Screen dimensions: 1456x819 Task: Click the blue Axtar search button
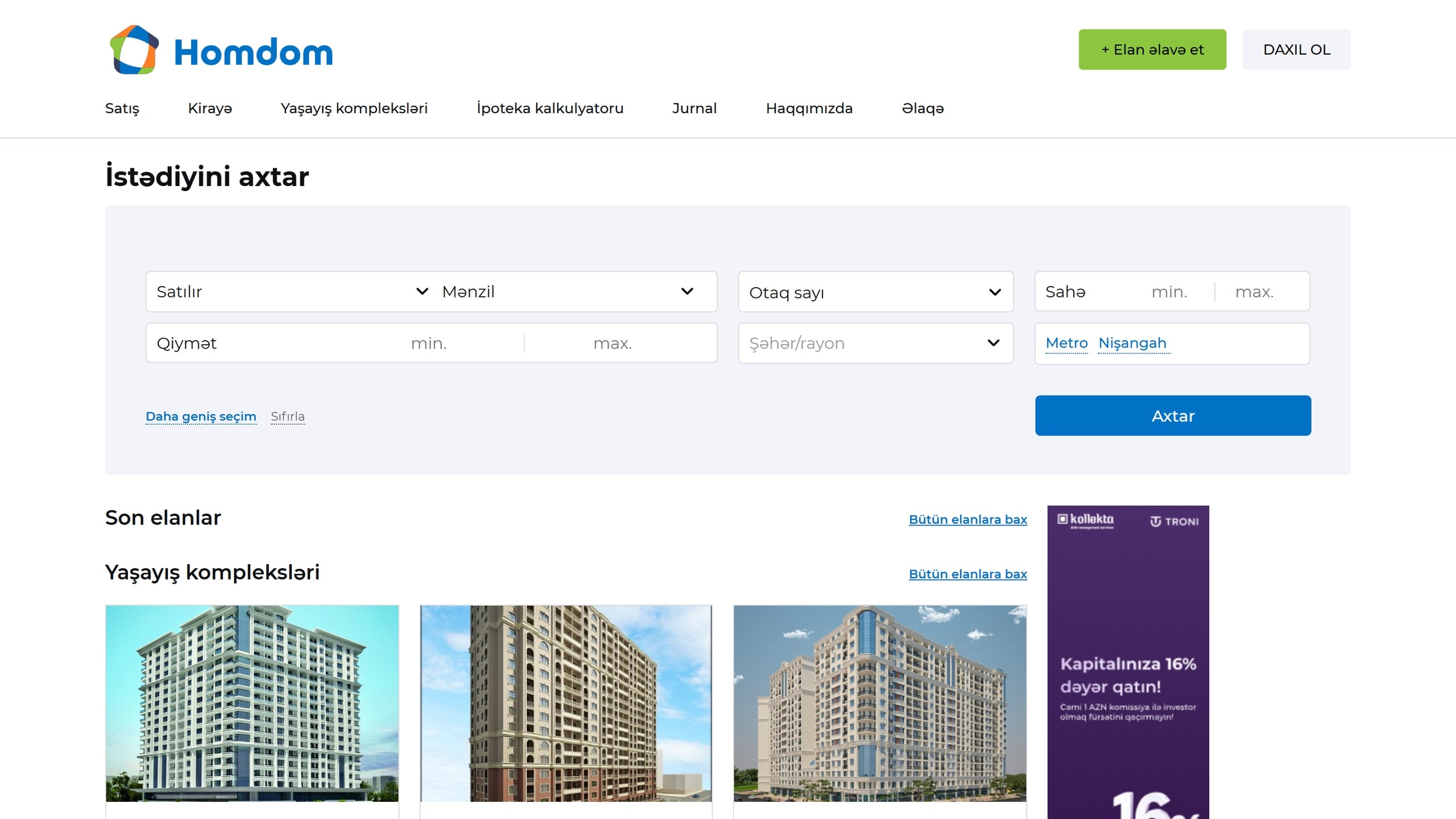point(1173,416)
